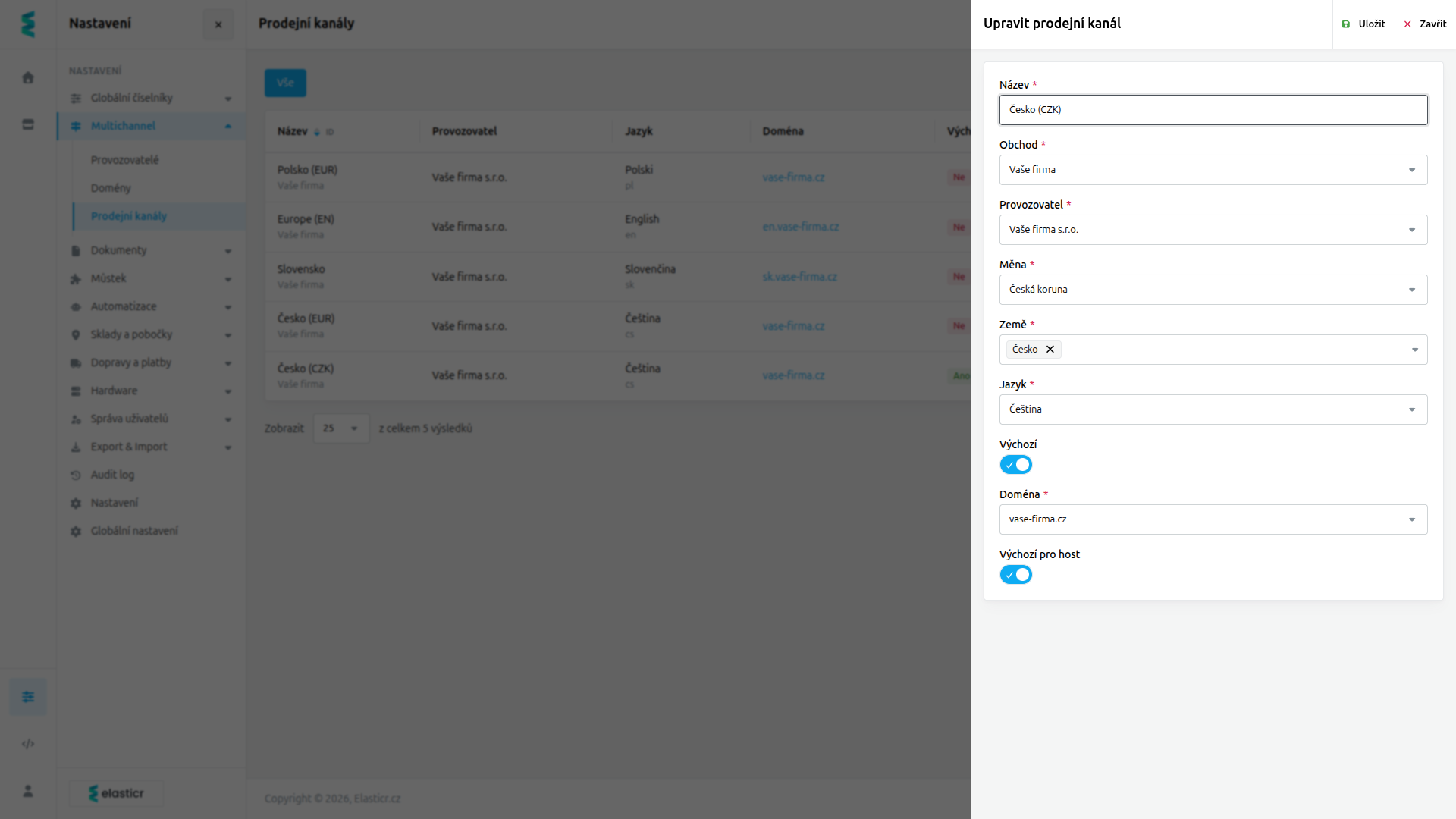
Task: Close the Nastavení sidebar panel
Action: 218,24
